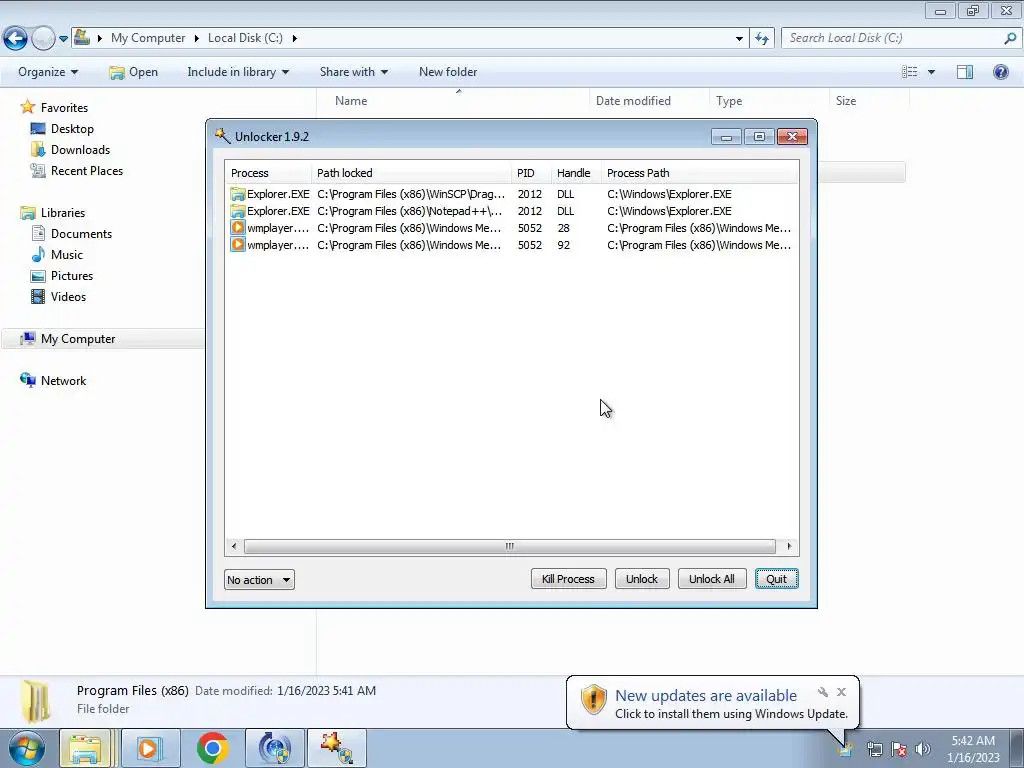Open the recent locations dropdown arrow
This screenshot has height=768, width=1024.
pos(63,39)
